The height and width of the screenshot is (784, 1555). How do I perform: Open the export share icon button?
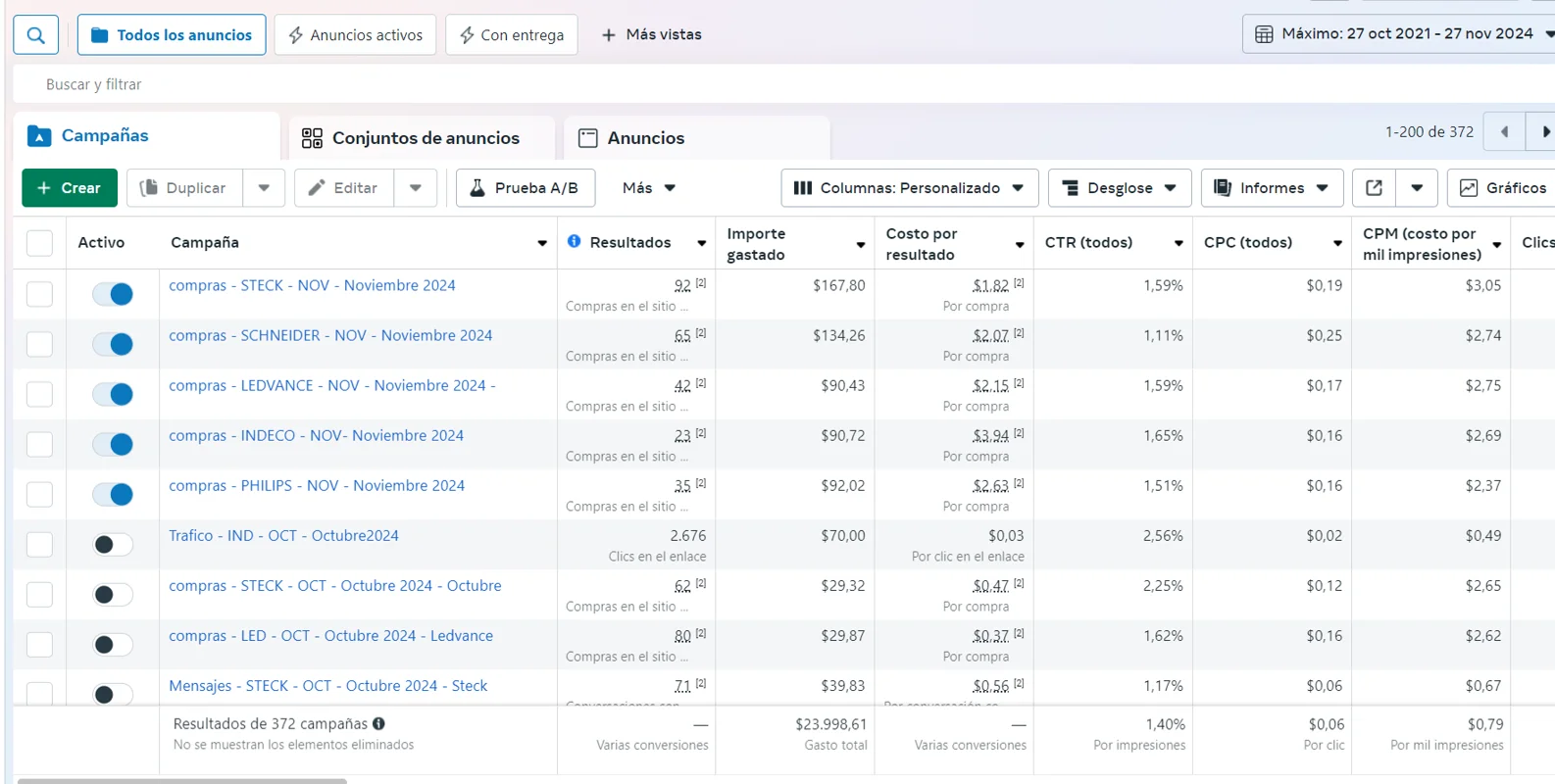(x=1374, y=188)
